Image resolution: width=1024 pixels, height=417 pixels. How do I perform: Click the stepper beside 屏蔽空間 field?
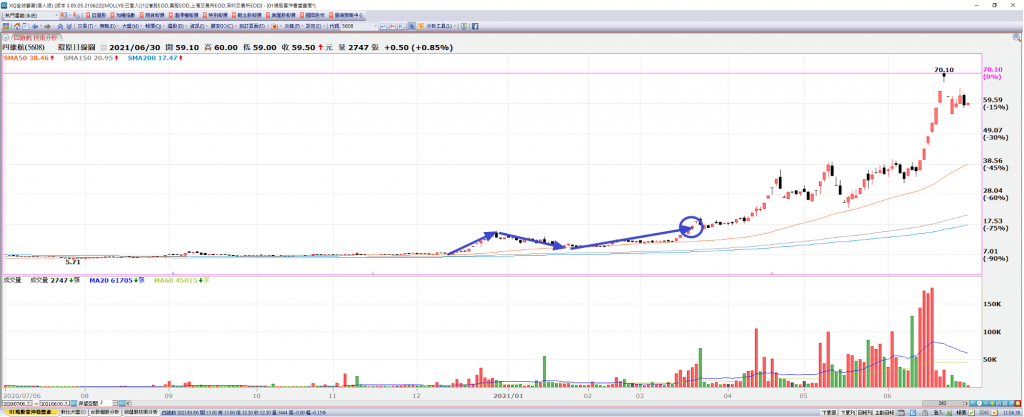[115, 403]
